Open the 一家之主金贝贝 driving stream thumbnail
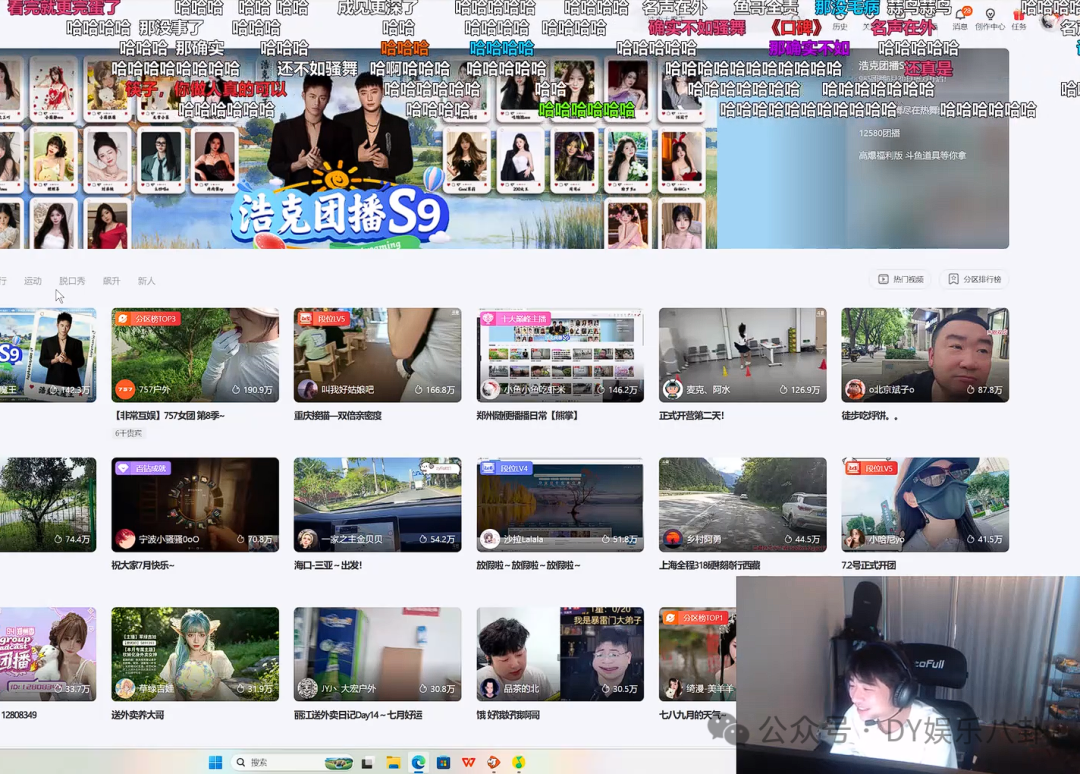This screenshot has width=1080, height=774. click(x=377, y=504)
